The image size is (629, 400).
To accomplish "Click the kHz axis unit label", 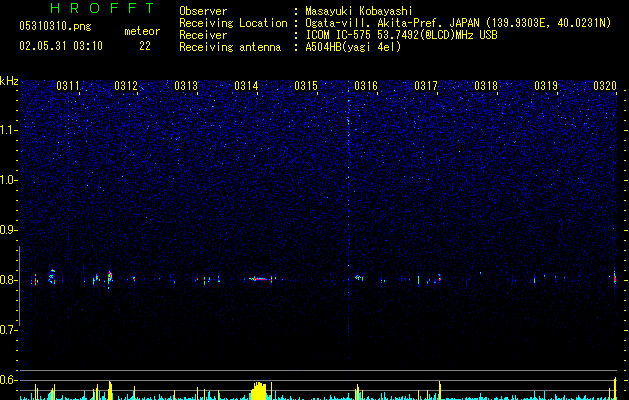I will (x=9, y=81).
